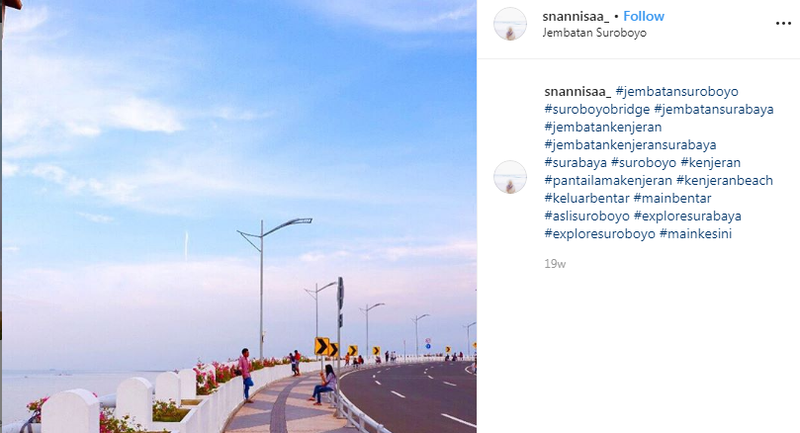Image resolution: width=800 pixels, height=433 pixels.
Task: Open the #kenjeran hashtag
Action: coord(711,163)
